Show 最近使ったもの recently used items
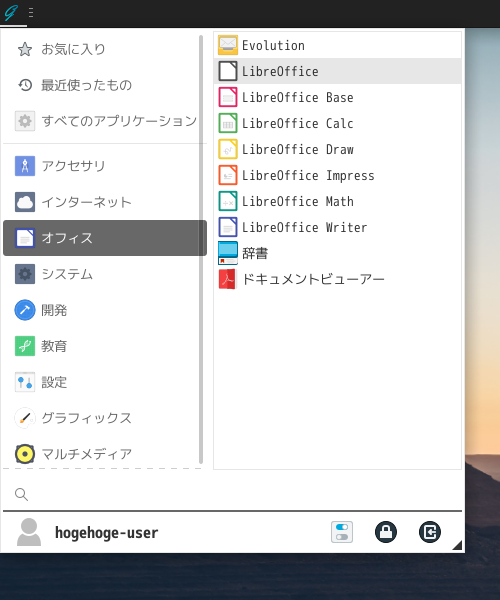 tap(101, 85)
